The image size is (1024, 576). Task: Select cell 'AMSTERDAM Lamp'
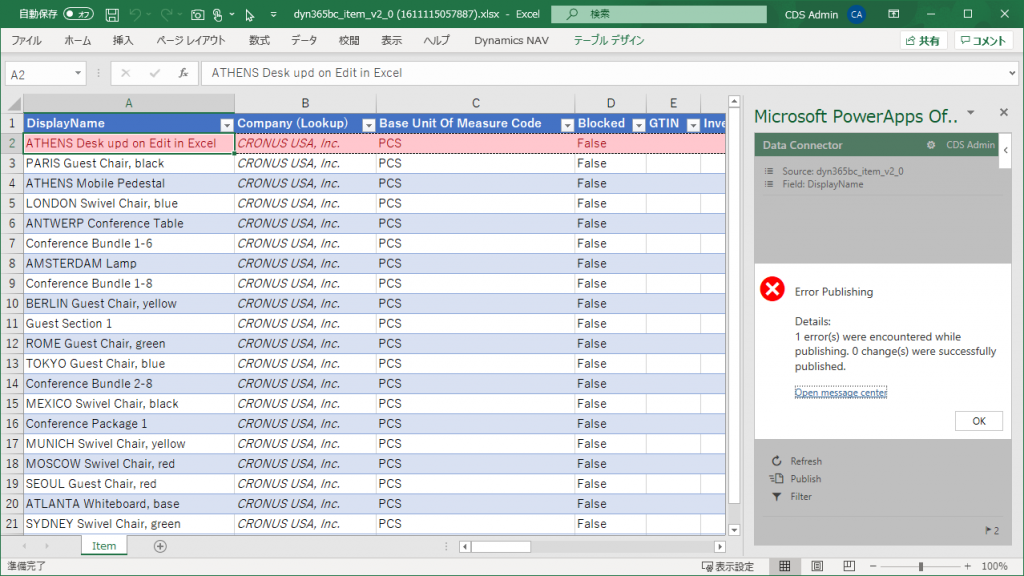pos(129,263)
